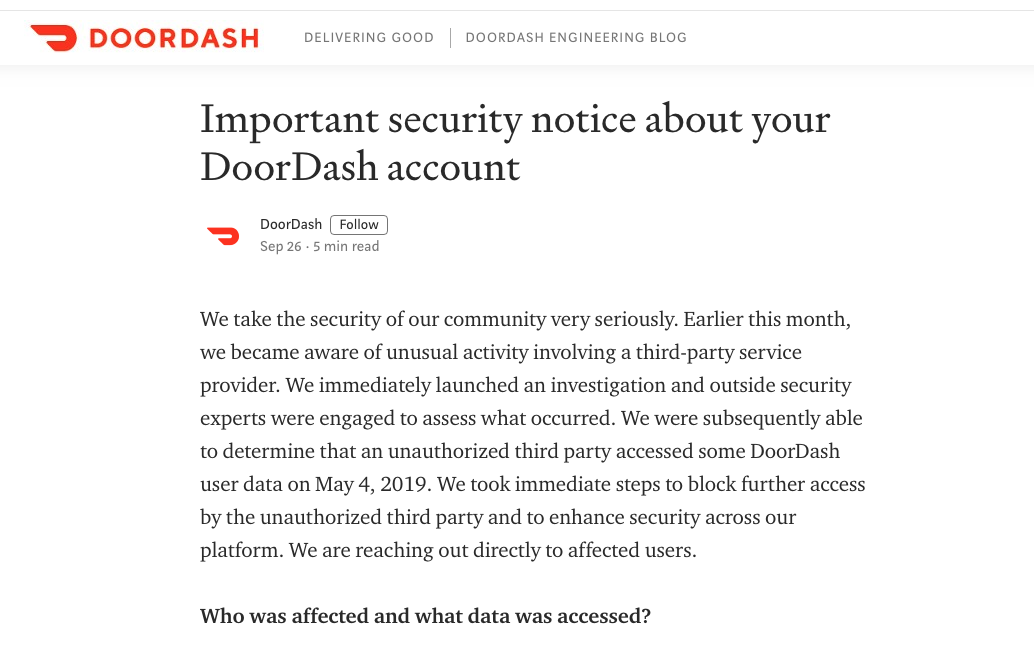Click the line beginning 'by the unauthorized third party'
This screenshot has height=662, width=1034.
[x=498, y=517]
